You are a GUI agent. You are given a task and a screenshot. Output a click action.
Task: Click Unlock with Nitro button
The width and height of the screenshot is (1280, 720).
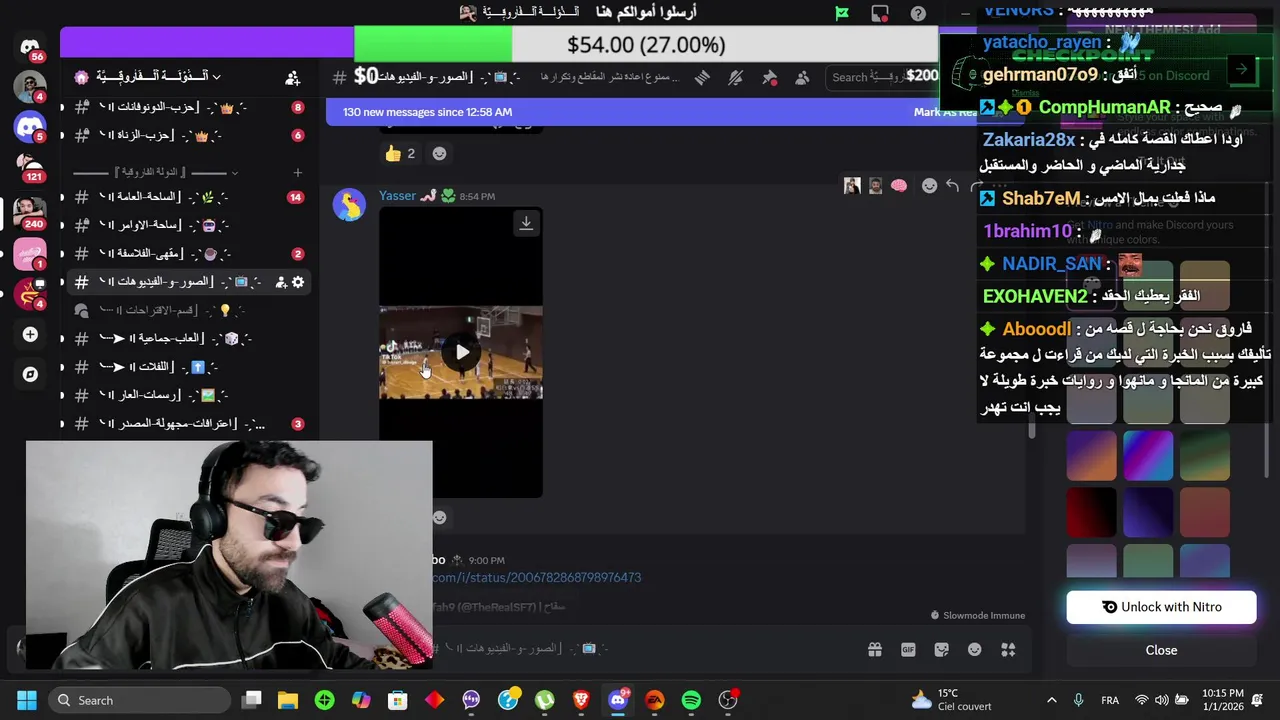(x=1161, y=607)
